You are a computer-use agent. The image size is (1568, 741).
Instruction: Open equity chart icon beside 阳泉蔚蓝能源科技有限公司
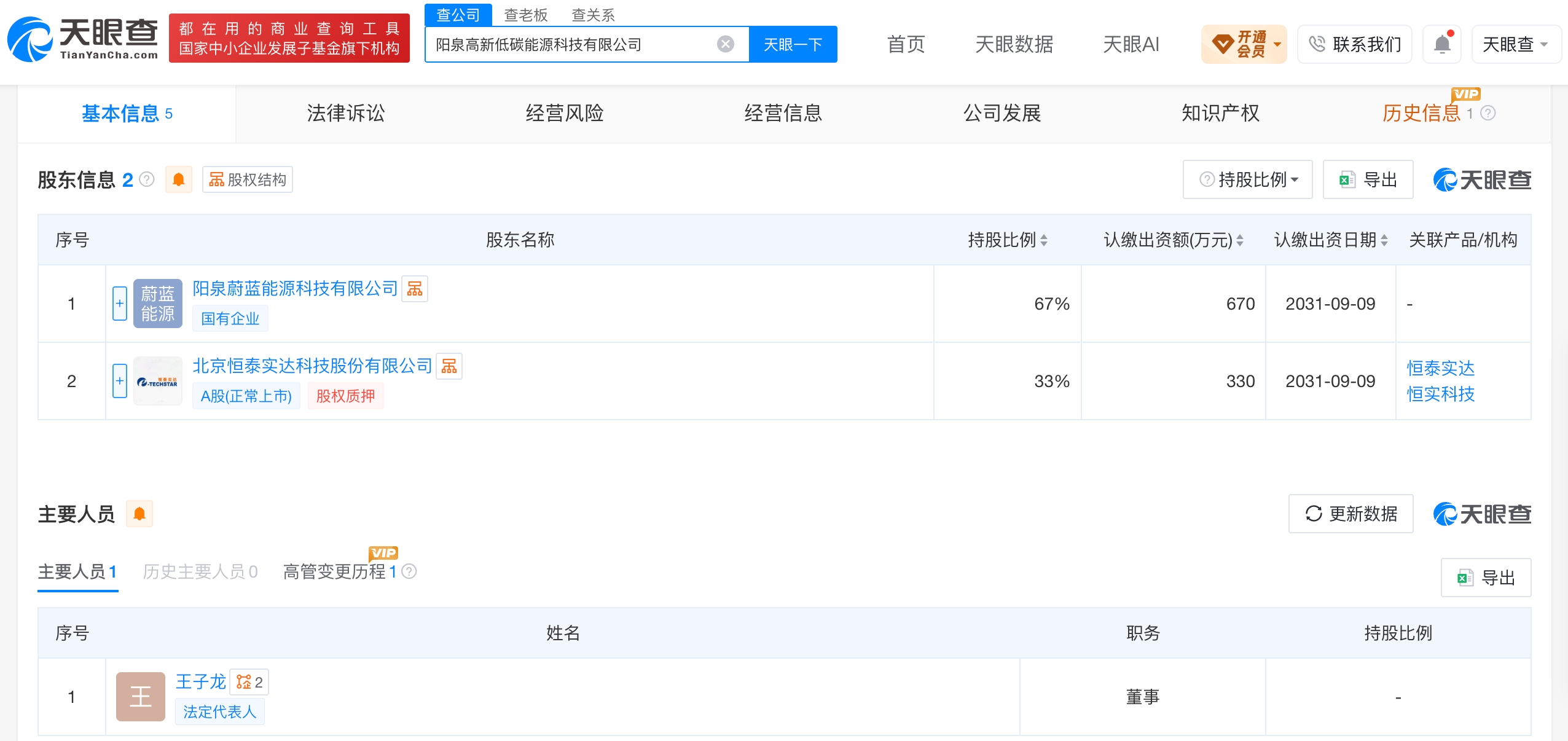click(x=415, y=289)
